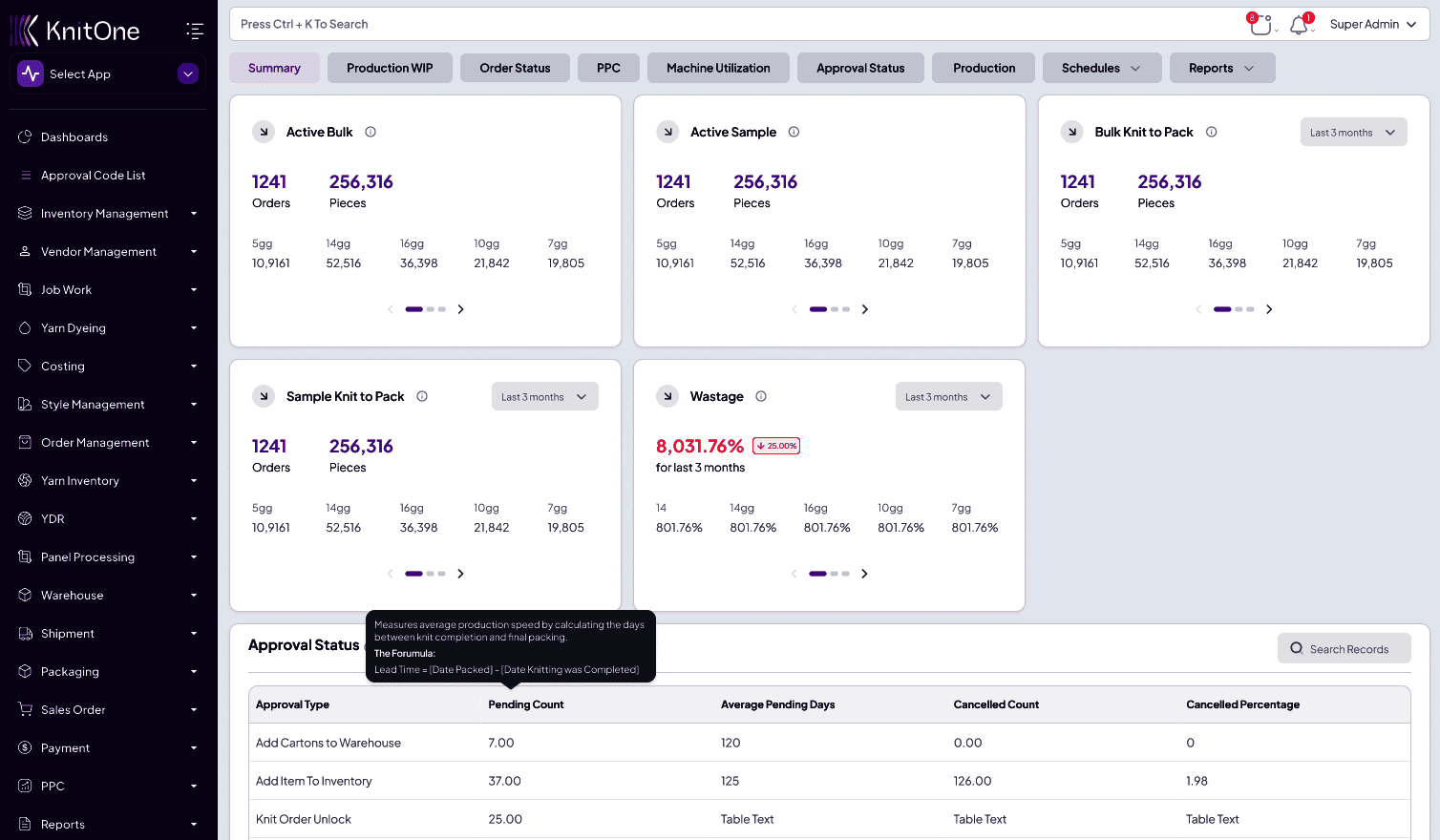This screenshot has height=840, width=1440.
Task: Click the notification bell icon
Action: click(1299, 26)
